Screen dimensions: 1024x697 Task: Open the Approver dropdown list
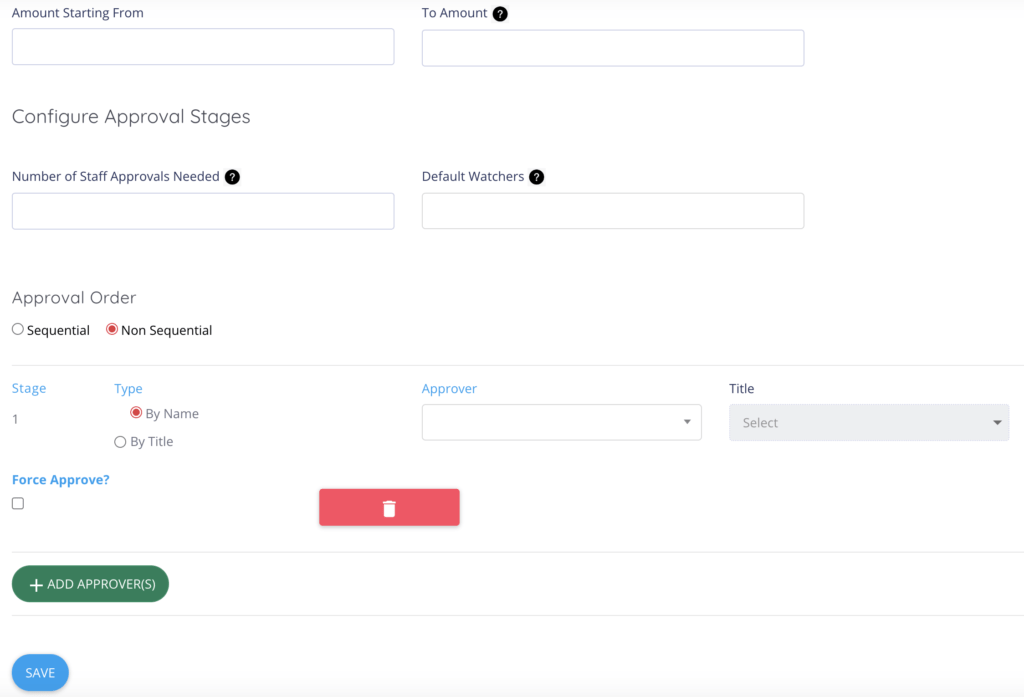pyautogui.click(x=561, y=422)
